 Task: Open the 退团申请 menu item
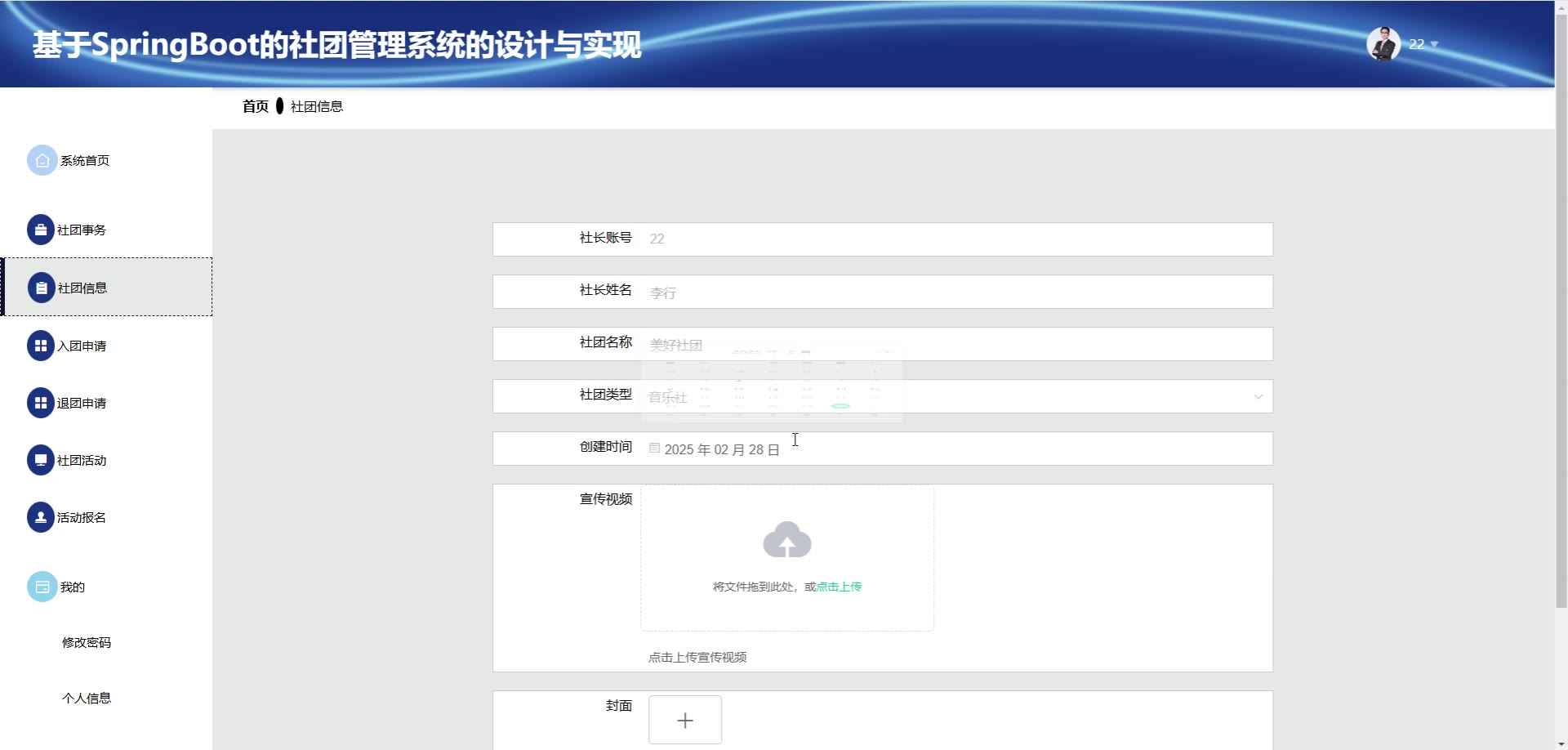tap(106, 403)
